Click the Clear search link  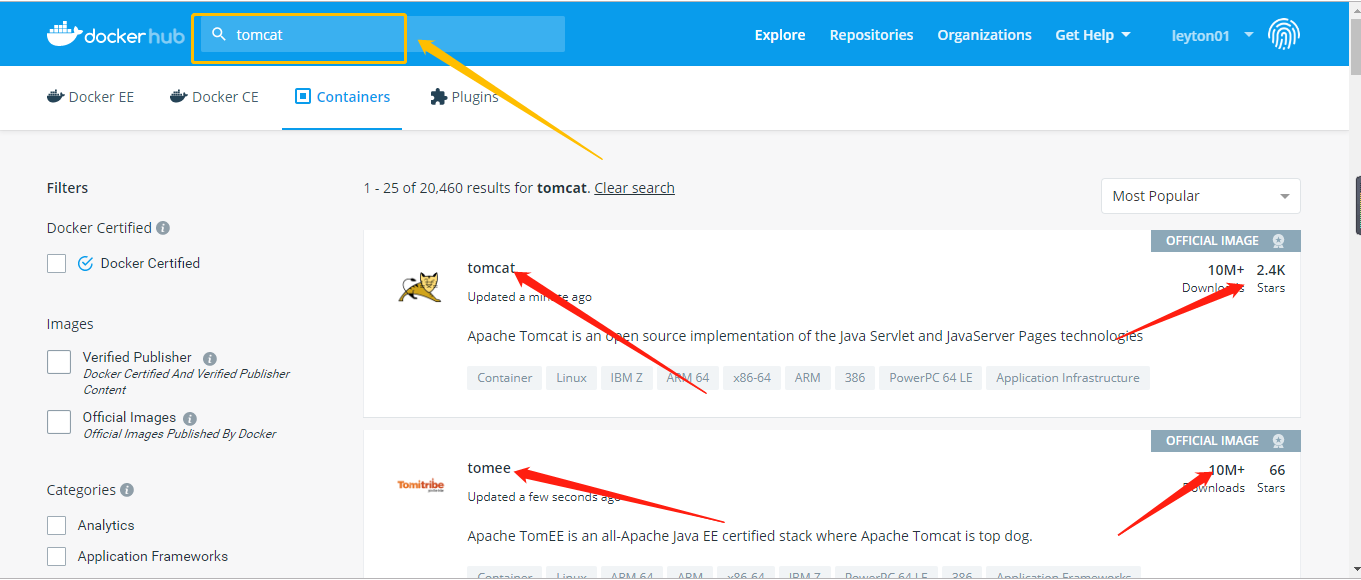pyautogui.click(x=634, y=188)
